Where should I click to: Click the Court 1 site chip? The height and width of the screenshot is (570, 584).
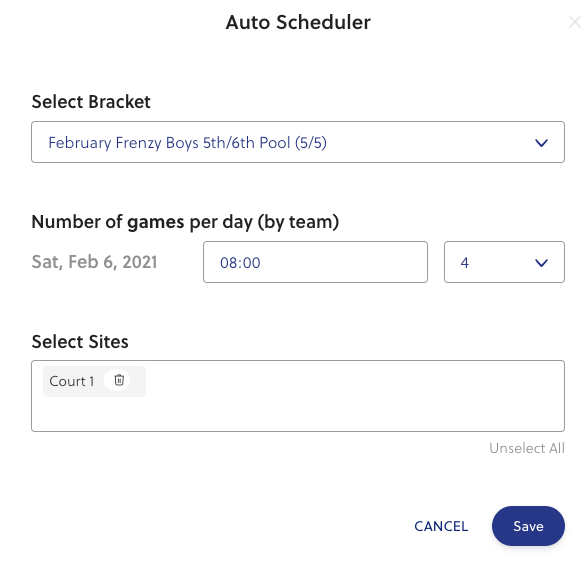pos(94,381)
